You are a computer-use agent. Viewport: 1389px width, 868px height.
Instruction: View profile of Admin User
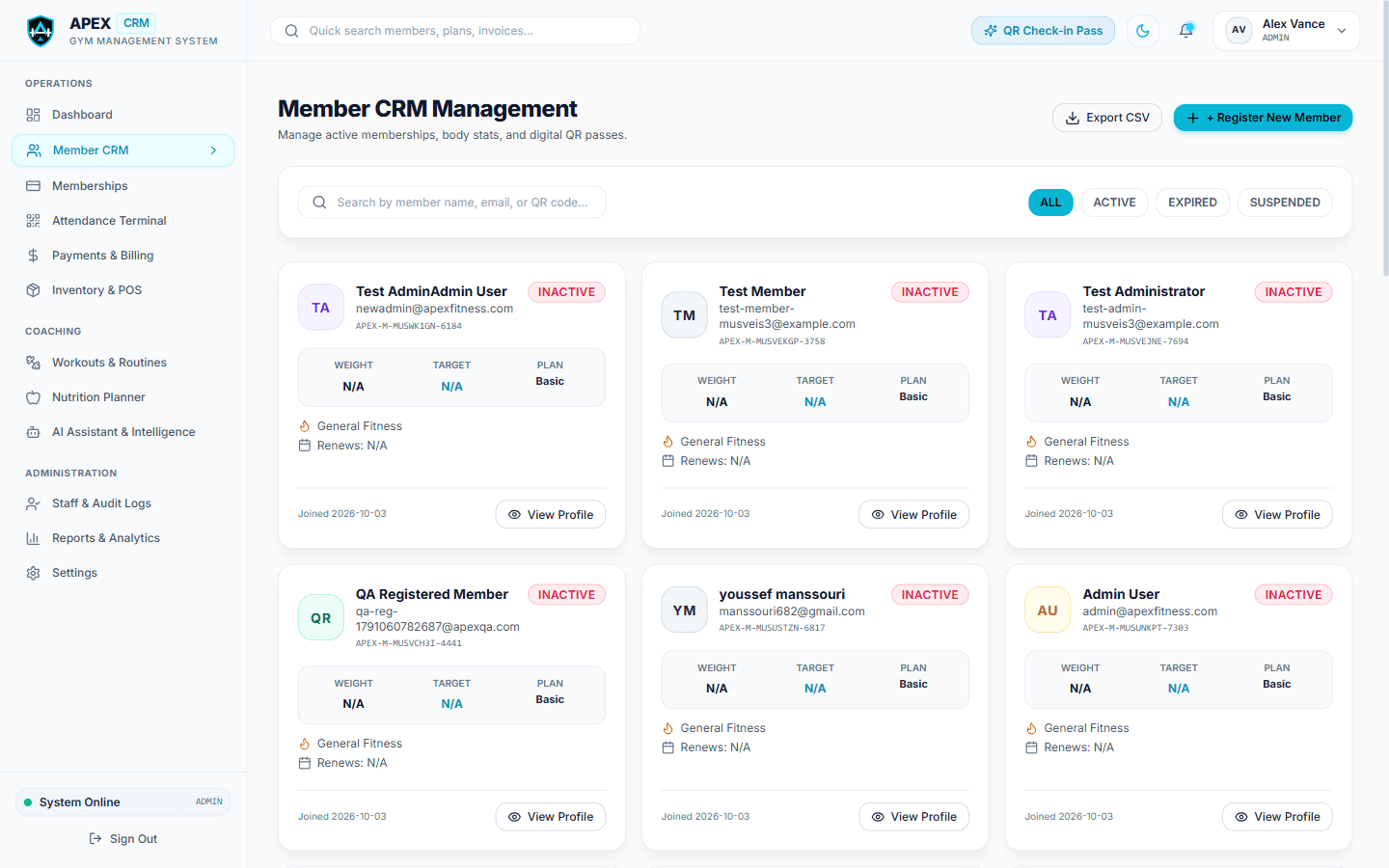point(1277,817)
